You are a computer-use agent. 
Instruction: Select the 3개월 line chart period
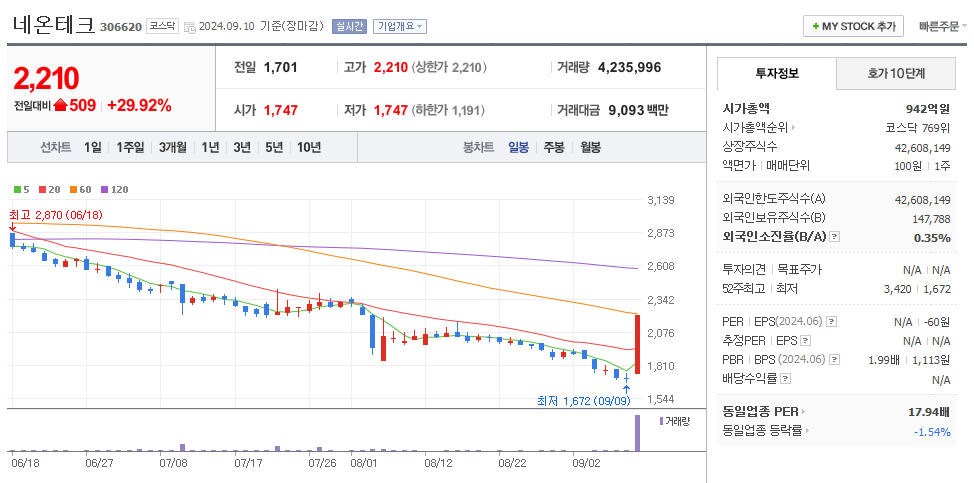click(x=172, y=147)
